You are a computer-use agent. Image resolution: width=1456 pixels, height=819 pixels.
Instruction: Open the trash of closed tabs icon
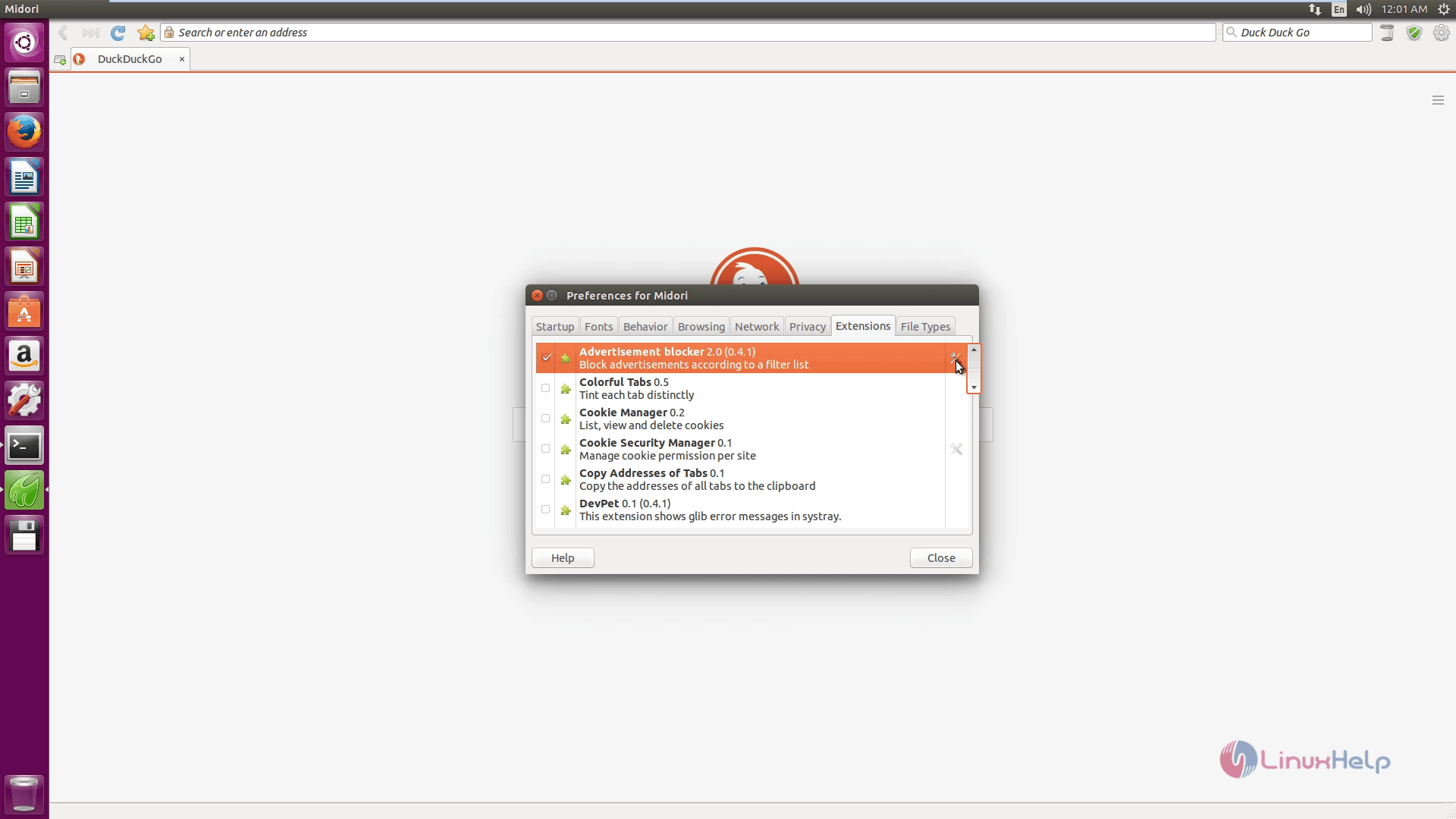1387,33
